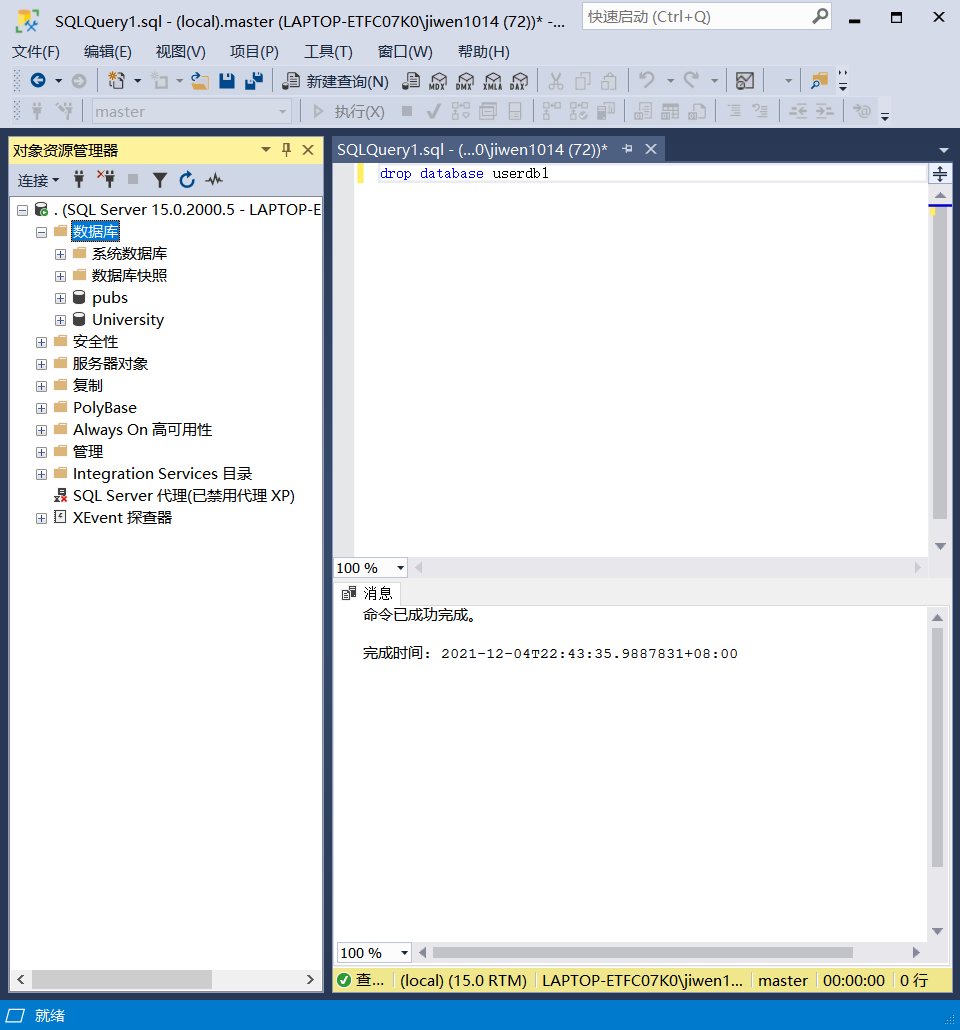This screenshot has height=1030, width=960.
Task: Expand the University database node
Action: click(60, 321)
